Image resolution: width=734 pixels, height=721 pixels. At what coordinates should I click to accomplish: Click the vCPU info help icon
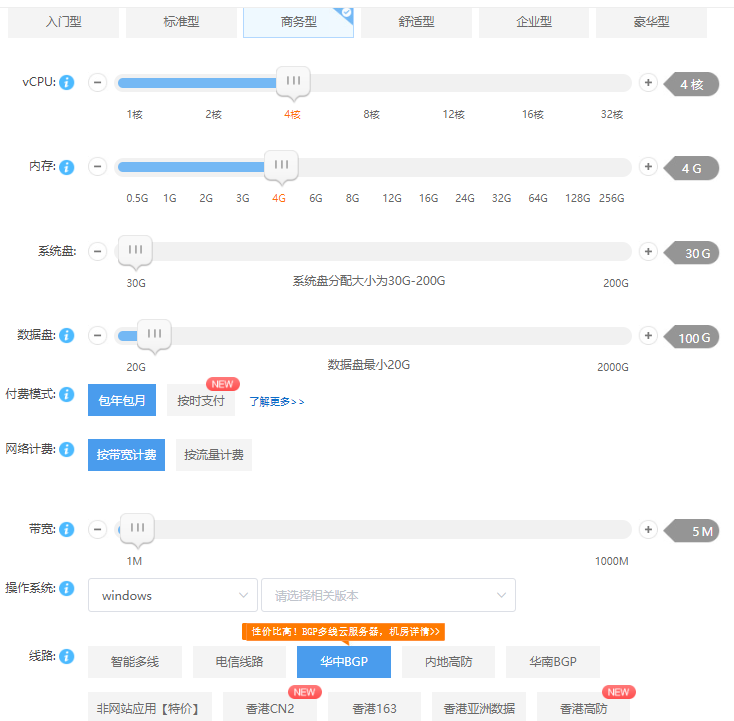(x=67, y=83)
